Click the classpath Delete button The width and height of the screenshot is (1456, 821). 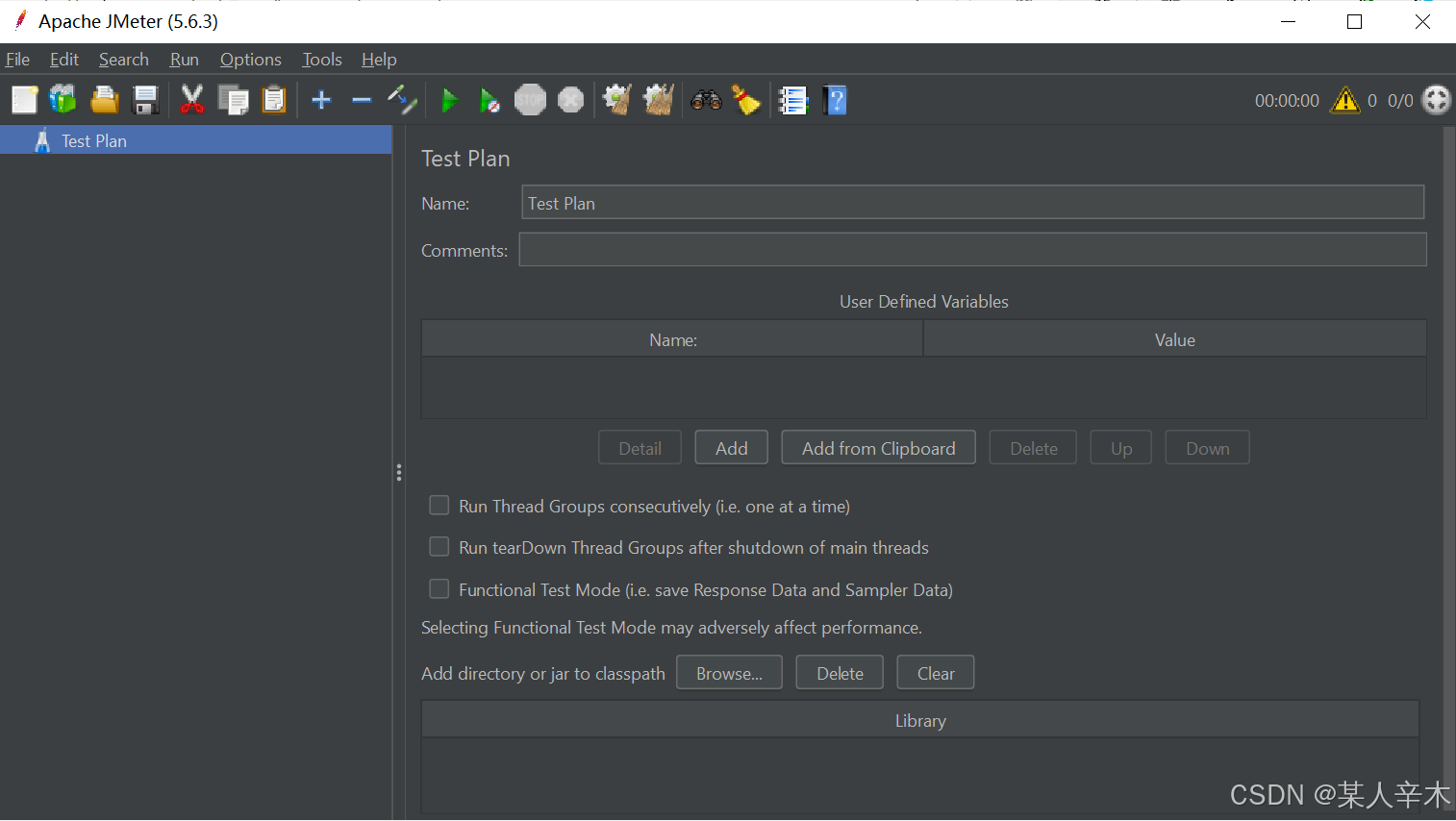tap(840, 673)
